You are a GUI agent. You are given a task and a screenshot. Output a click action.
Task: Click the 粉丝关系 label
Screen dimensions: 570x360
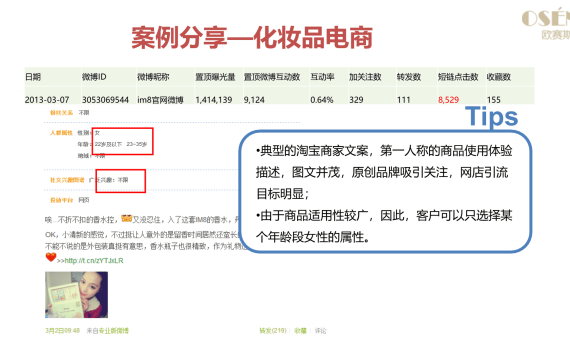(x=61, y=113)
